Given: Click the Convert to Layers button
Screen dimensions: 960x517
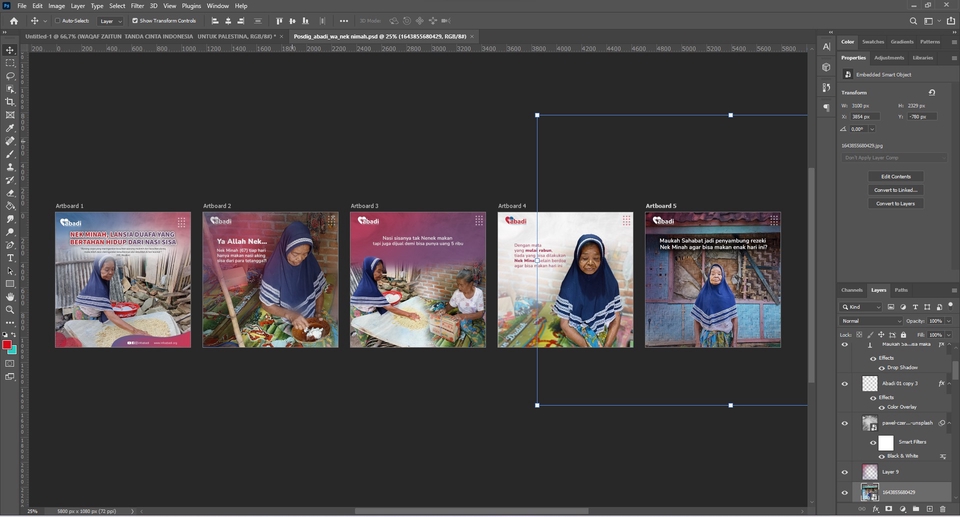Looking at the screenshot, I should coord(896,203).
